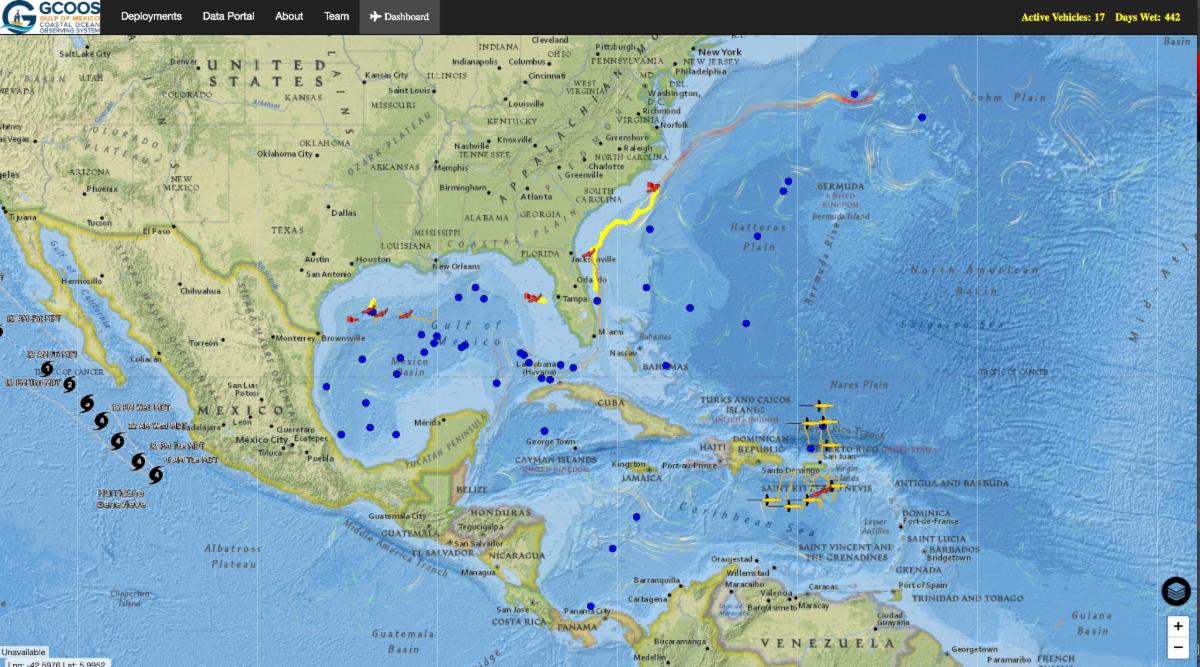Click red glider icon near Brownsville
The height and width of the screenshot is (667, 1200).
tap(353, 319)
